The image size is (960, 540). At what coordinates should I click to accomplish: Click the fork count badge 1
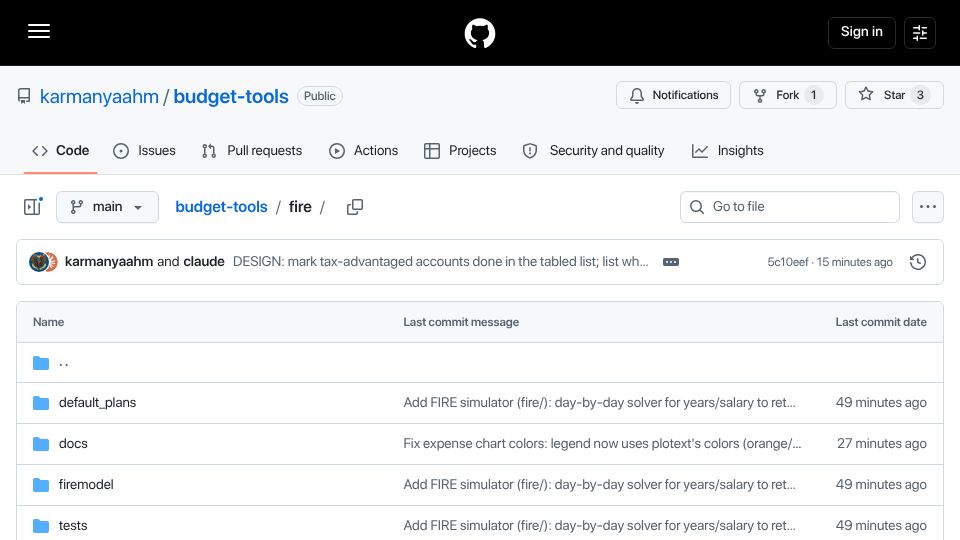click(x=814, y=95)
